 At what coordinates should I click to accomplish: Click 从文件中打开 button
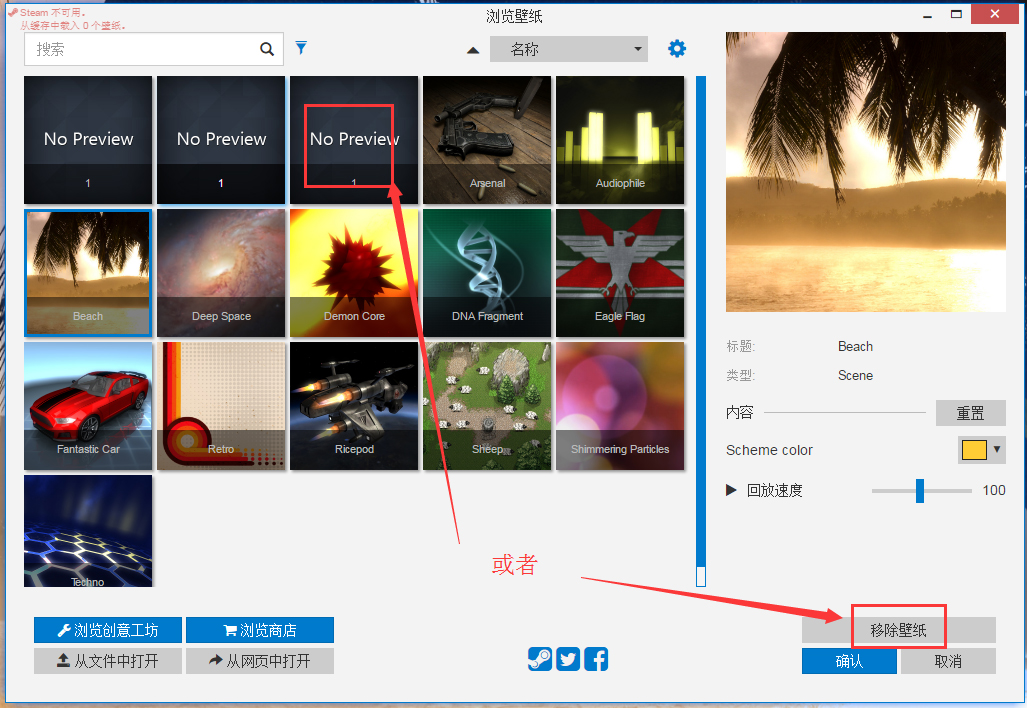point(107,661)
